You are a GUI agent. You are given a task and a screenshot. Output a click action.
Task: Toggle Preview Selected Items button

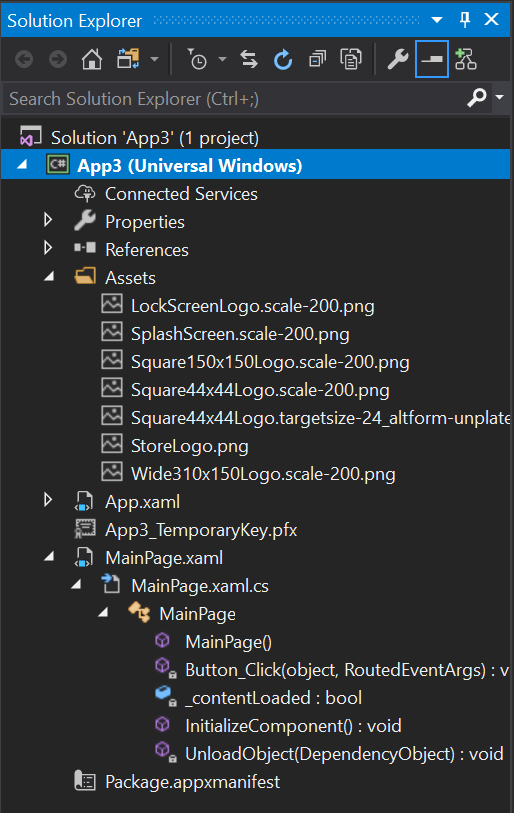point(432,60)
